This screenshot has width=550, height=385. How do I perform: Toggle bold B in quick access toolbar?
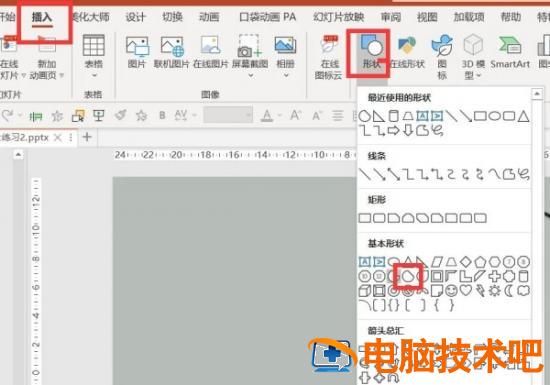[162, 115]
